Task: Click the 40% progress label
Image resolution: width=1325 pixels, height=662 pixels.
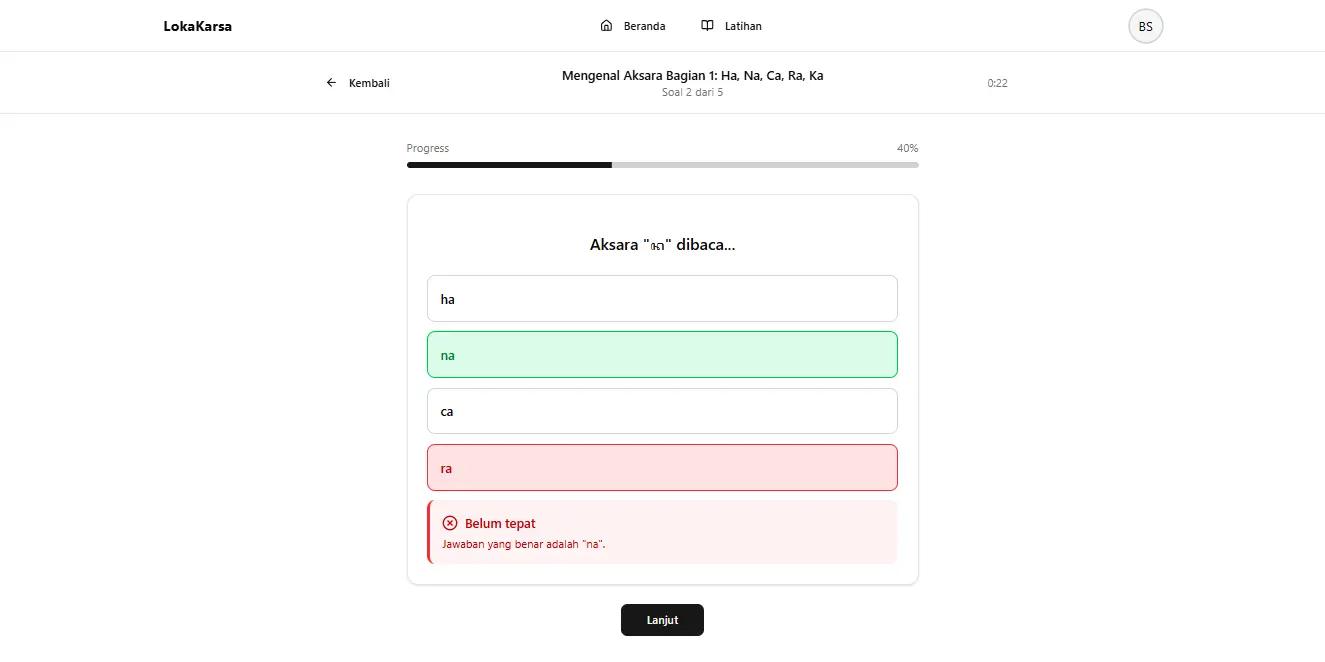Action: (x=907, y=148)
